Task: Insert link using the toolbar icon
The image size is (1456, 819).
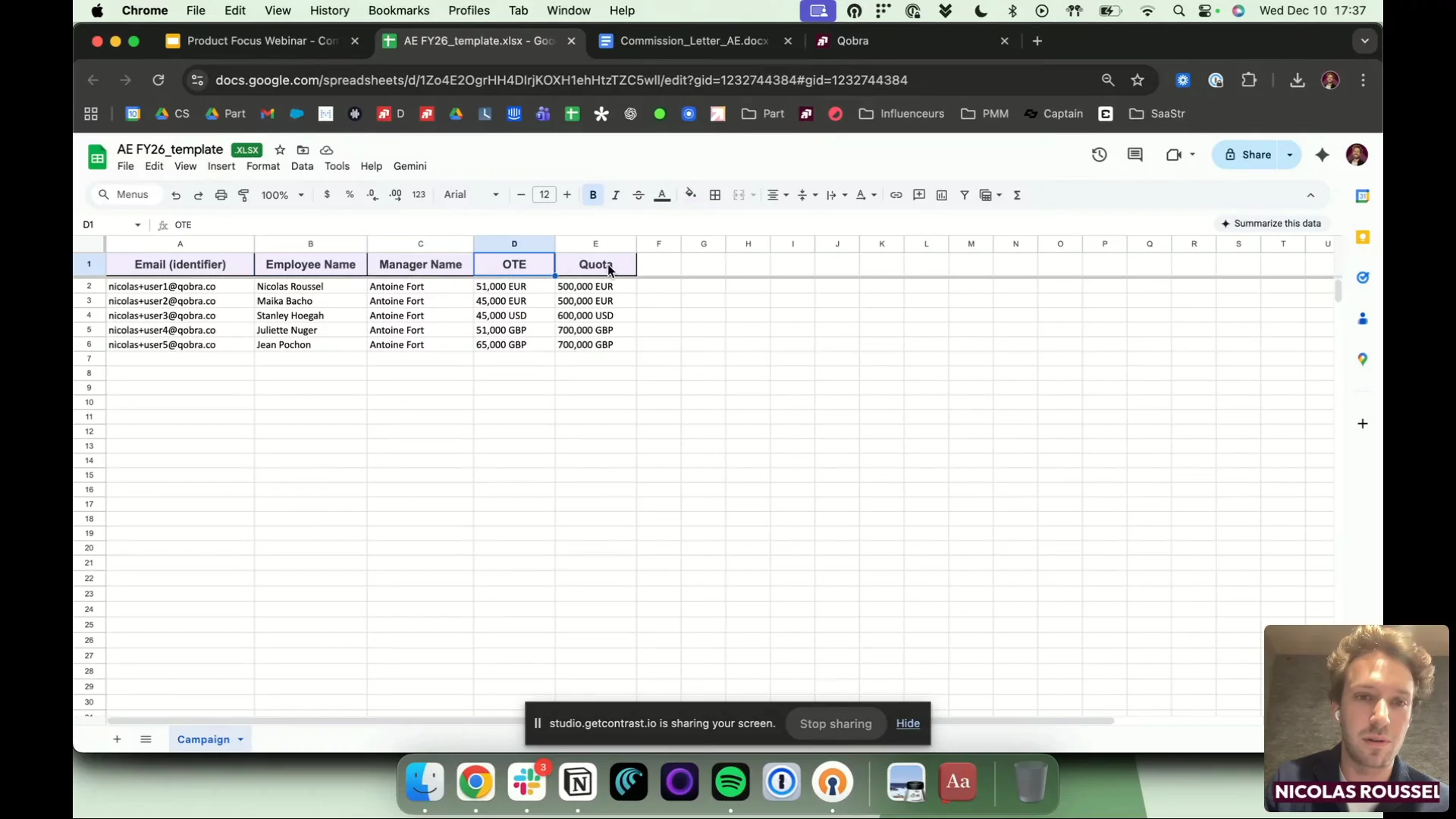Action: point(896,195)
